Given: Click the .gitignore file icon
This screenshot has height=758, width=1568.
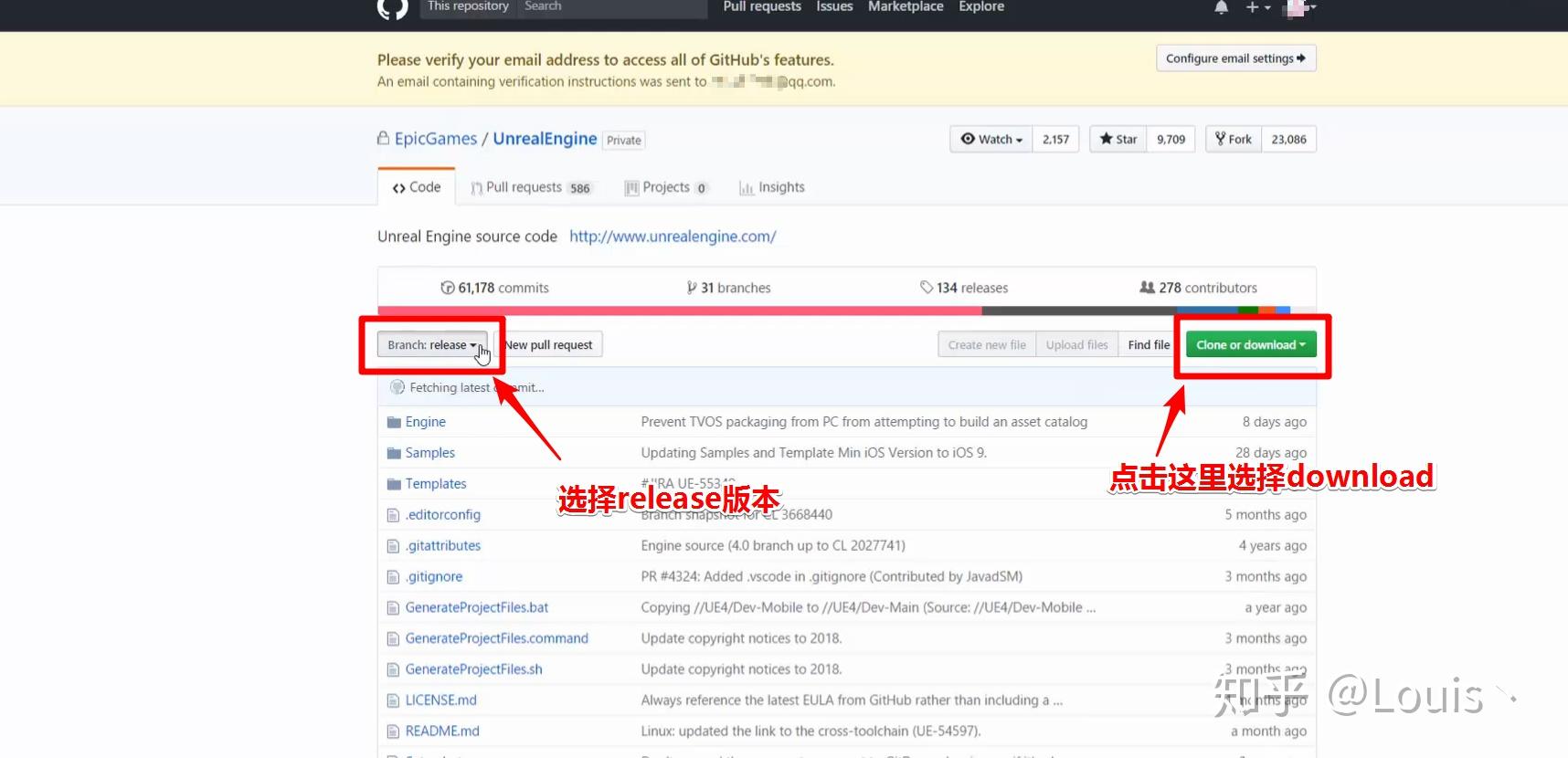Looking at the screenshot, I should tap(394, 577).
